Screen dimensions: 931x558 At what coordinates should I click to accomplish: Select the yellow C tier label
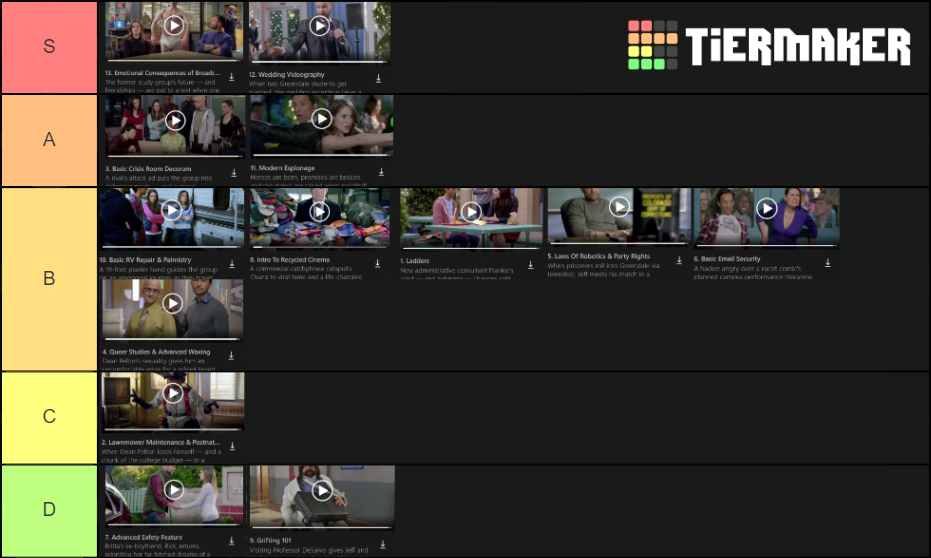coord(49,417)
